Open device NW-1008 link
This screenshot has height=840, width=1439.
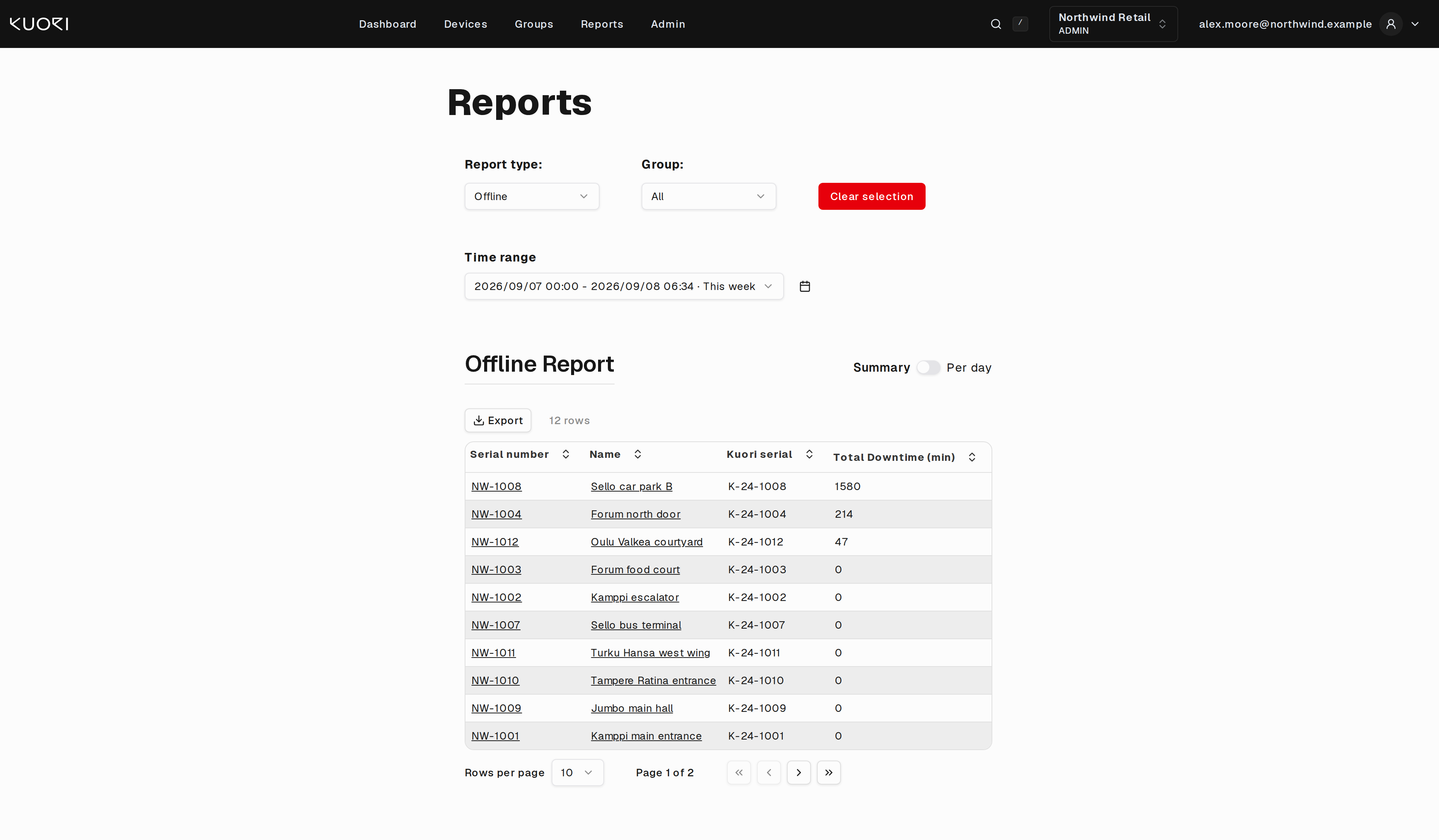point(496,487)
